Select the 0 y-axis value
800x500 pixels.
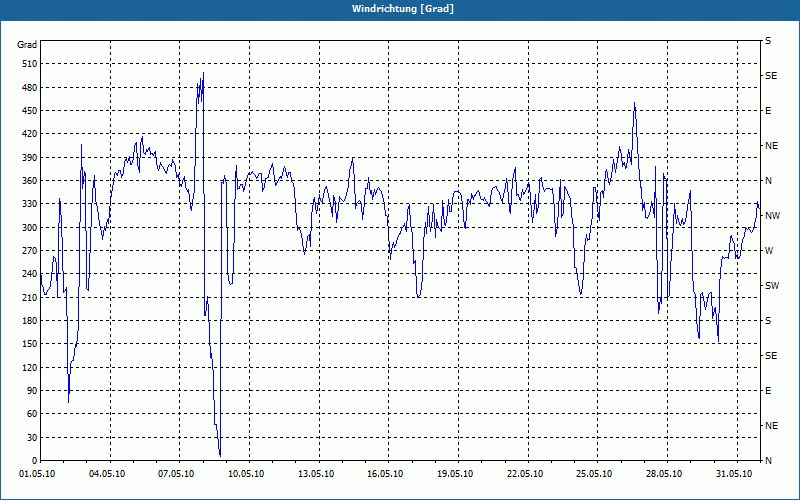[x=34, y=461]
